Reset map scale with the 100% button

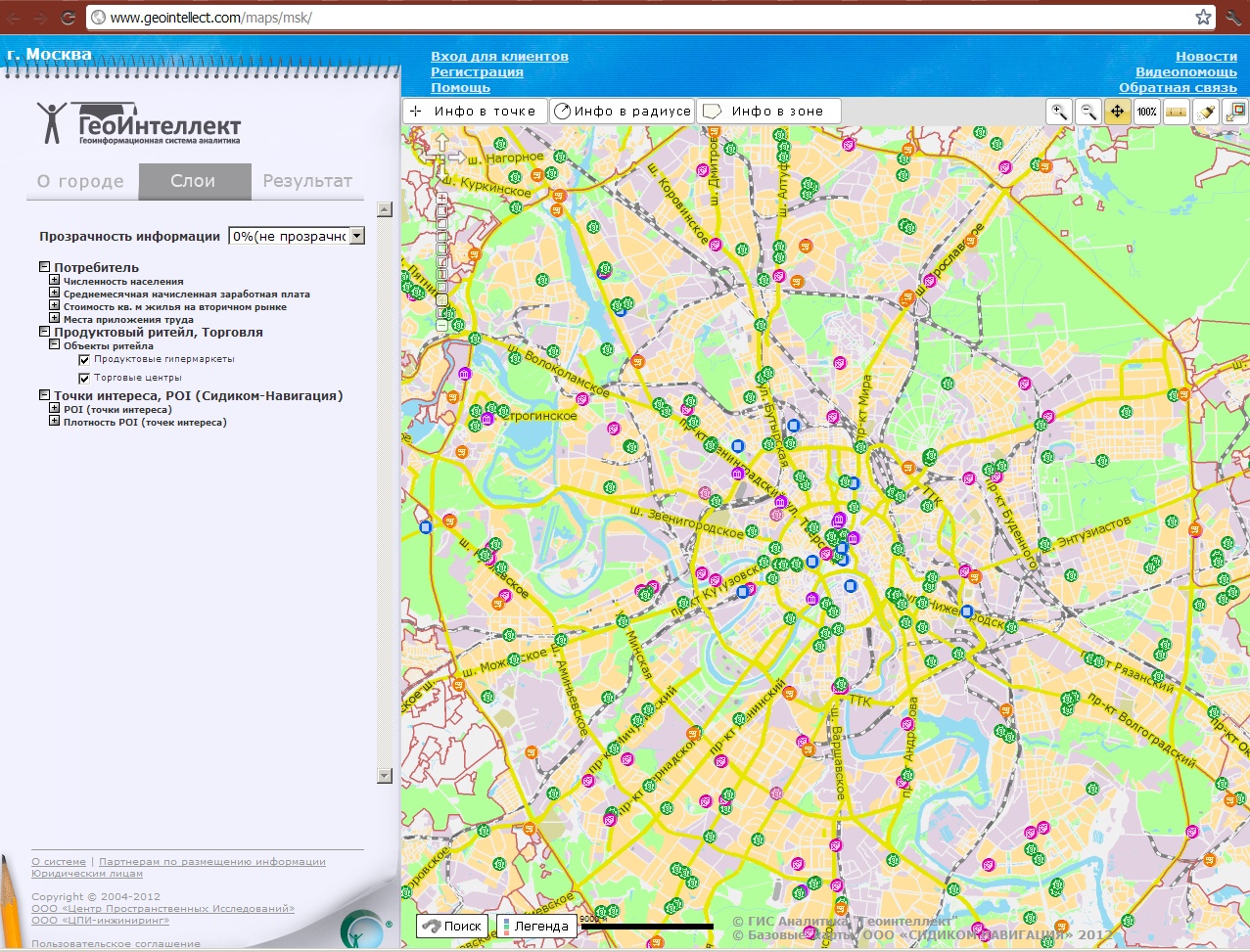pos(1146,112)
